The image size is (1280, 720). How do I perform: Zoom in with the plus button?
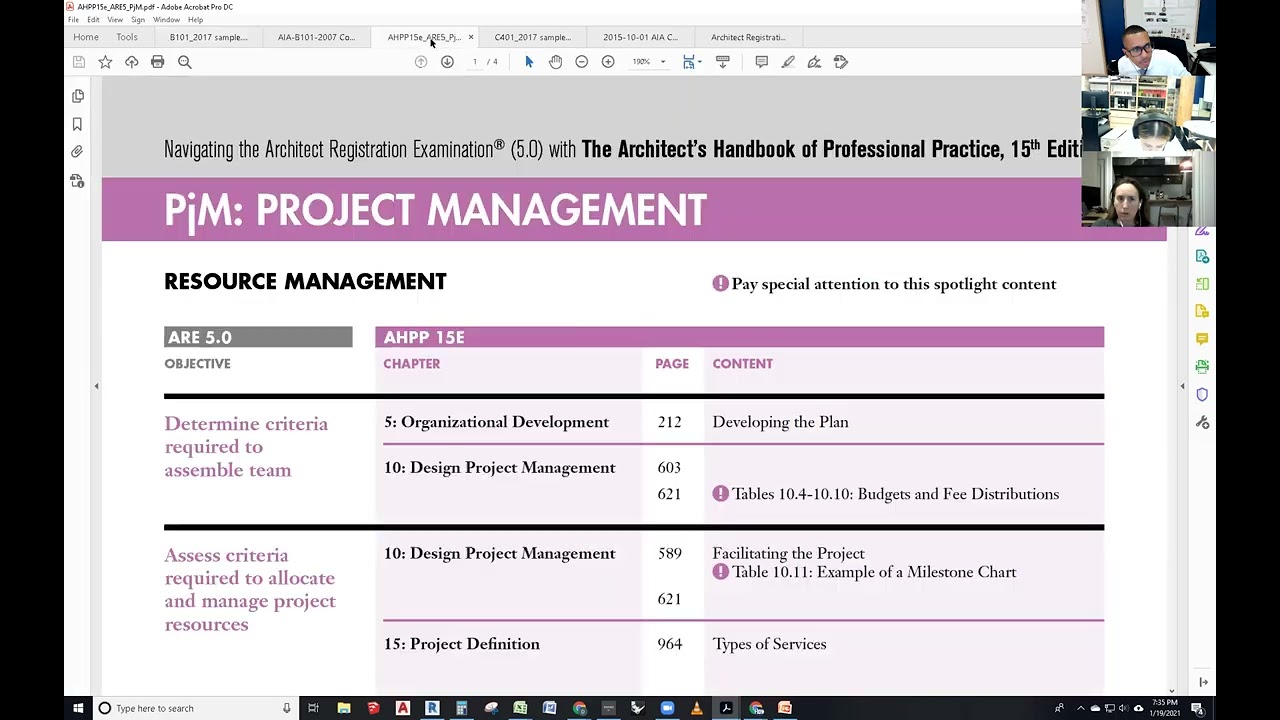[x=607, y=62]
